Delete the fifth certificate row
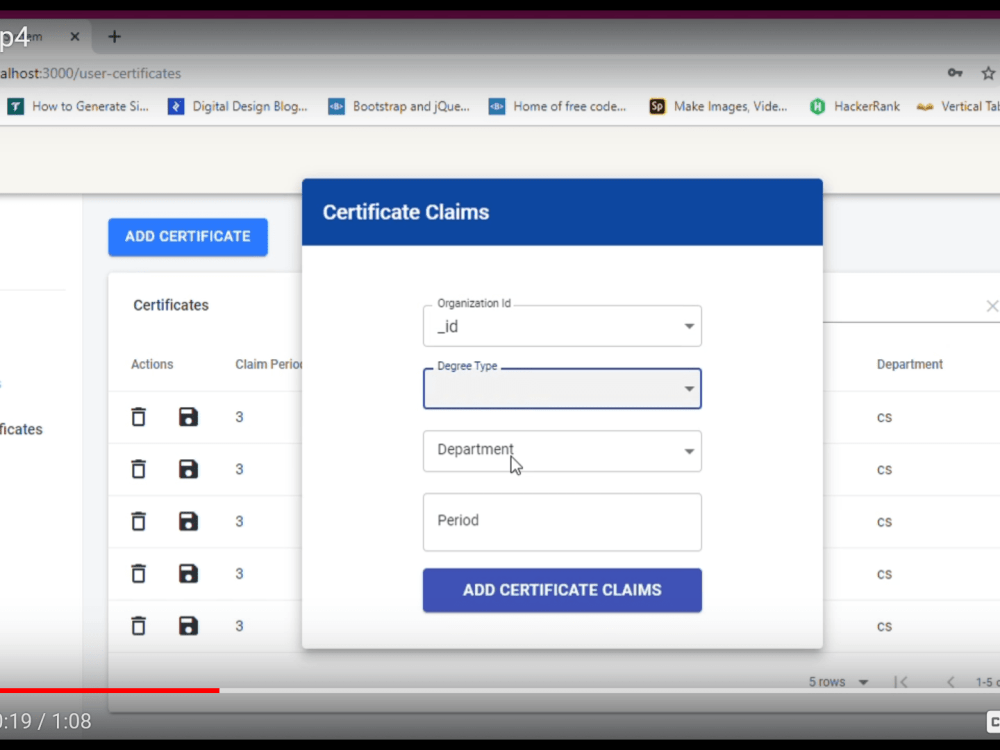Image resolution: width=1000 pixels, height=750 pixels. [138, 626]
